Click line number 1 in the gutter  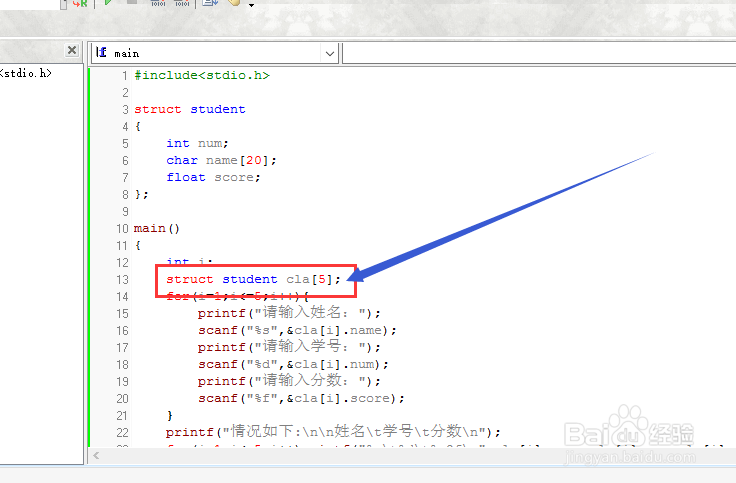click(x=125, y=76)
